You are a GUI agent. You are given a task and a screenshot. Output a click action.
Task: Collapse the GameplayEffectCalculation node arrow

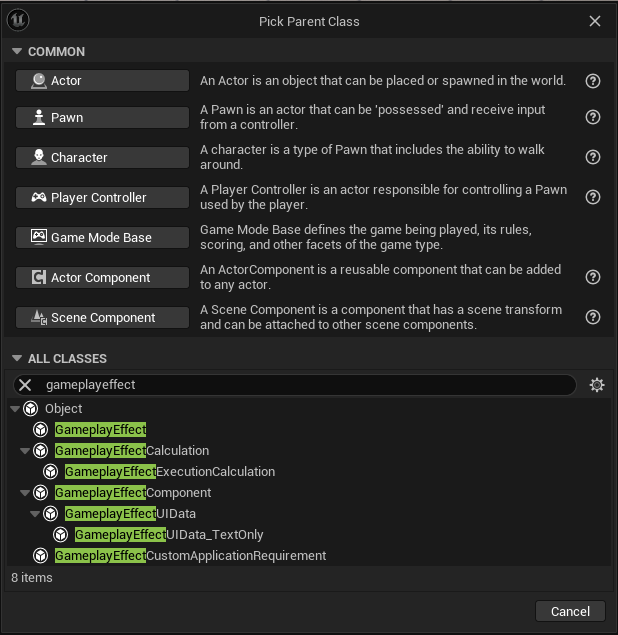click(25, 451)
